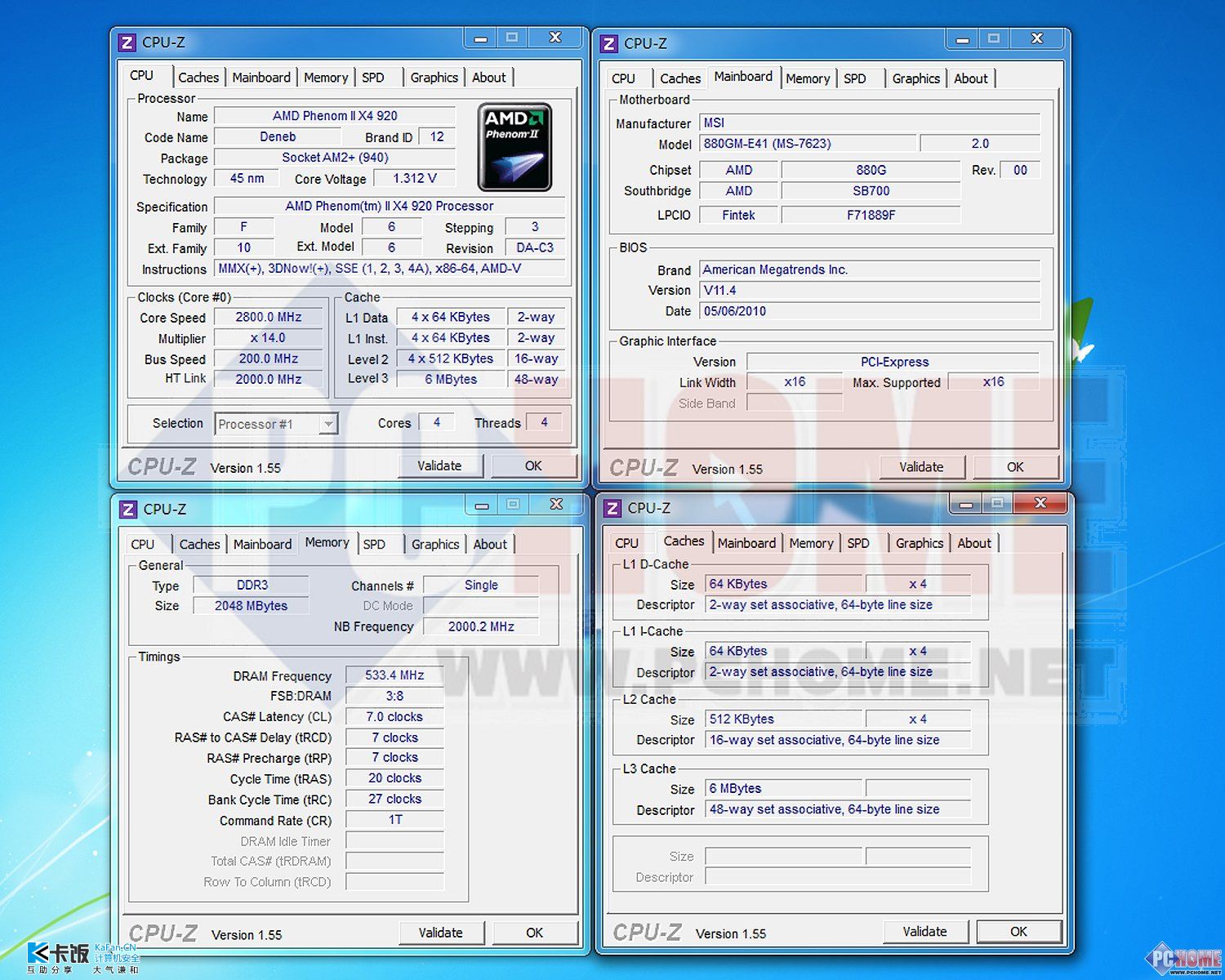1225x980 pixels.
Task: Click the memory Size value '2048 MBytes'
Action: (252, 606)
